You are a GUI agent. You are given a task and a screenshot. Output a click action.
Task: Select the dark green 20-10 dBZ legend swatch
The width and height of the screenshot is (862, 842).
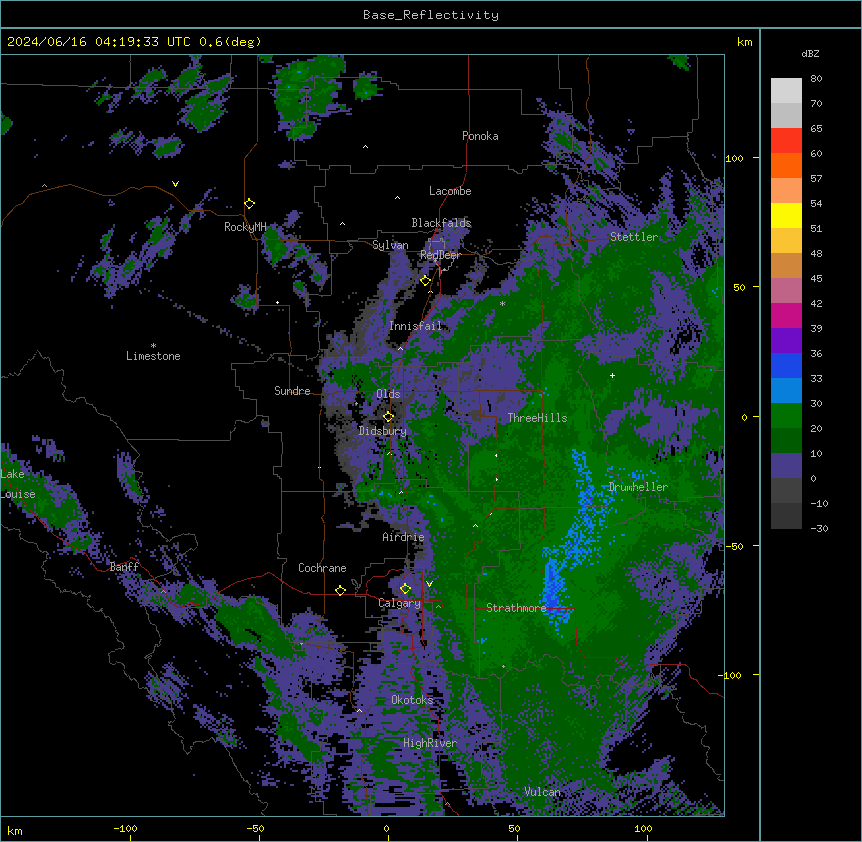[x=786, y=441]
